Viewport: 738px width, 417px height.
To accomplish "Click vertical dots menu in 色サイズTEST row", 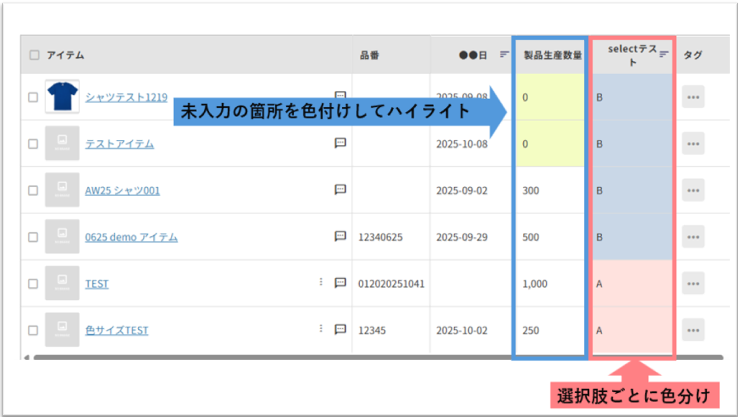I will (321, 329).
